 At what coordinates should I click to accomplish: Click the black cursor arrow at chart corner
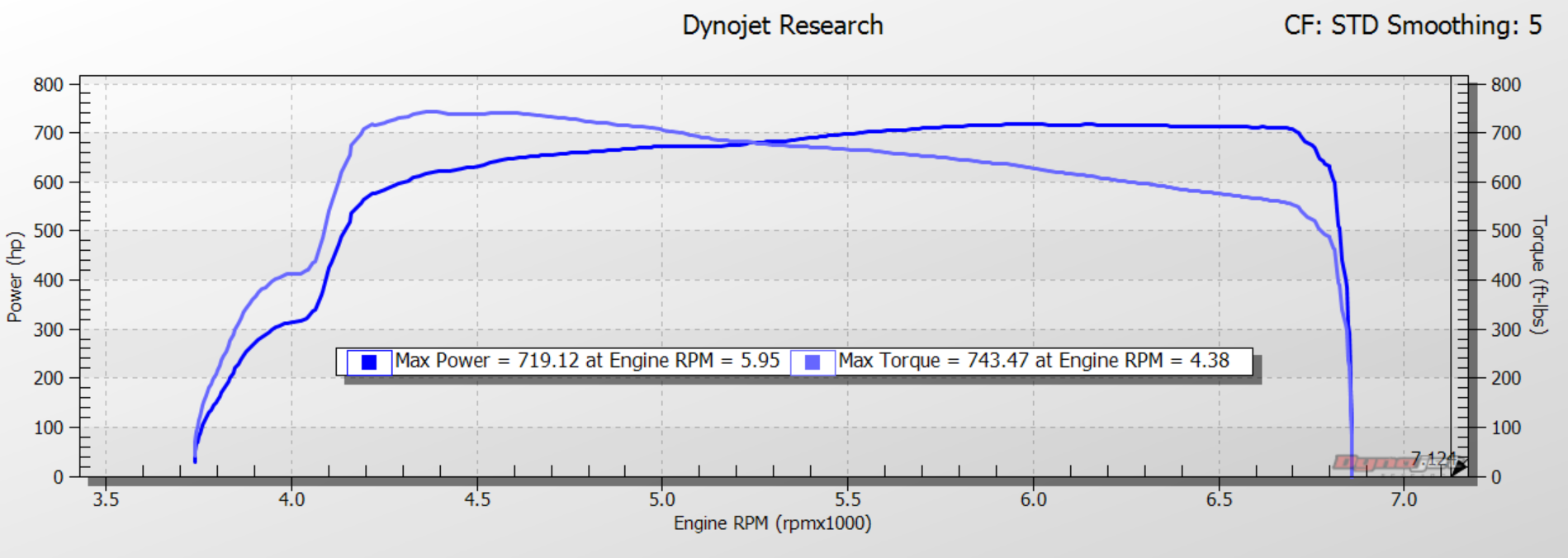(x=1459, y=467)
